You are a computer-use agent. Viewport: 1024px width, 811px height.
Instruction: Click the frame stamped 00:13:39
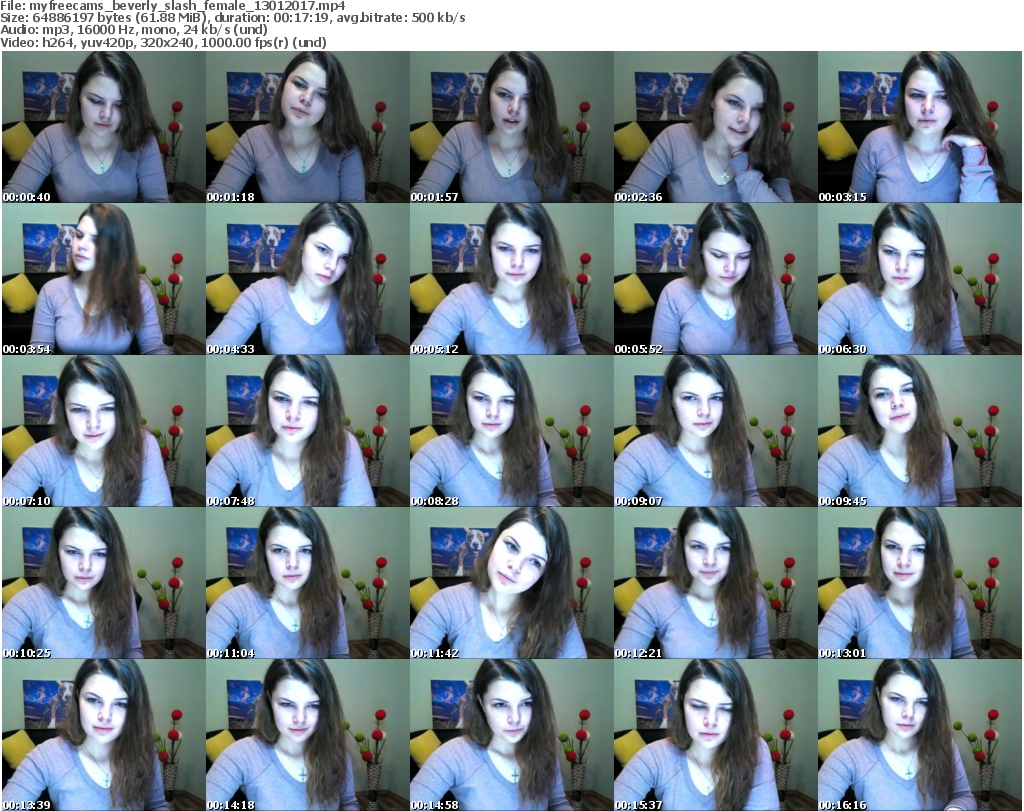pyautogui.click(x=104, y=735)
